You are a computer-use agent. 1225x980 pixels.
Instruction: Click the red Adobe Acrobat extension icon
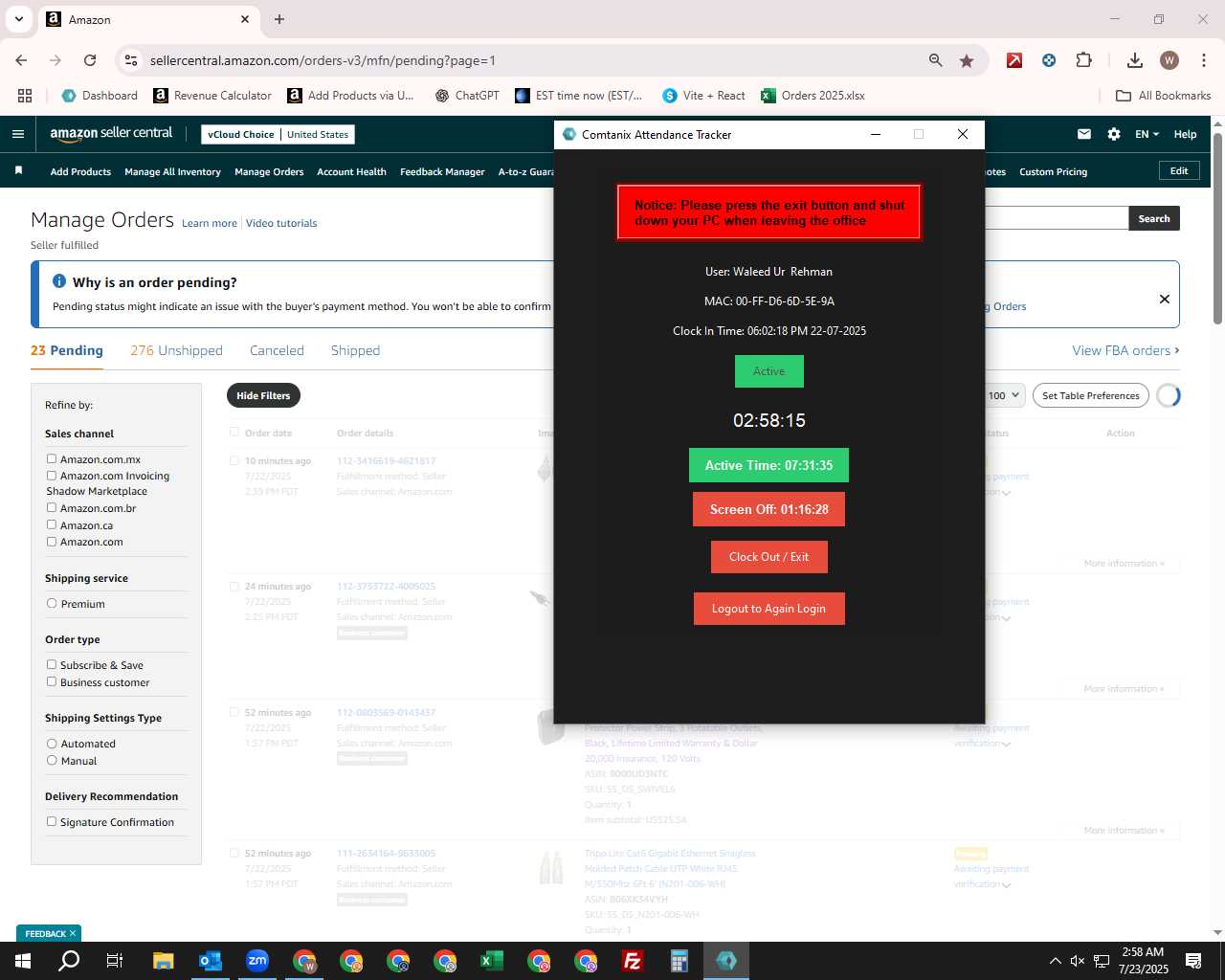pos(1014,60)
